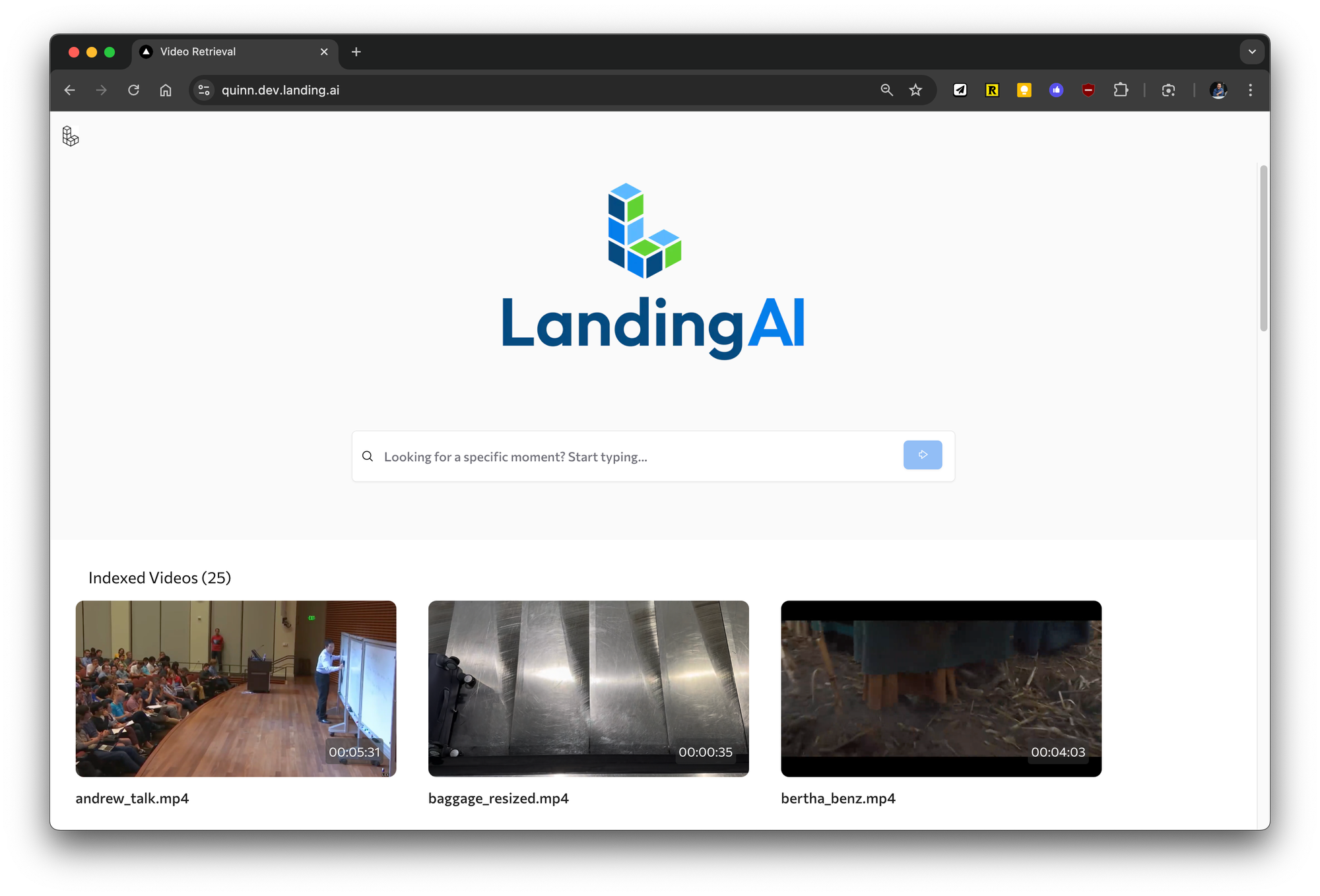Image resolution: width=1320 pixels, height=896 pixels.
Task: Click the address bar URL quinn.dev.landing.ai
Action: (x=280, y=90)
